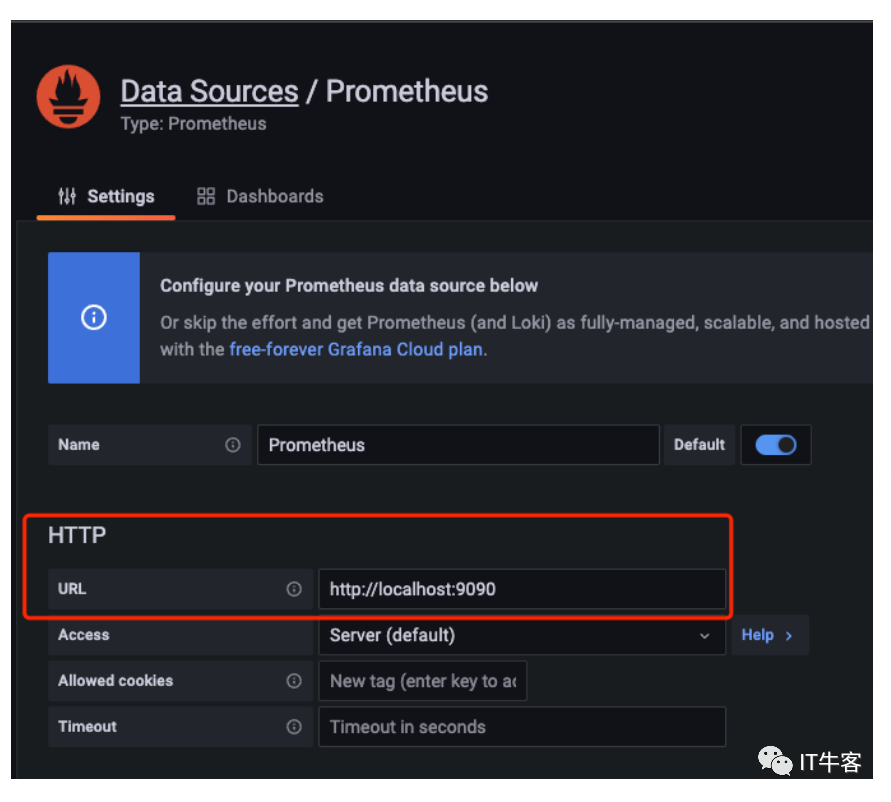Click the Prometheus flame logo icon
Image resolution: width=891 pixels, height=802 pixels.
tap(68, 97)
